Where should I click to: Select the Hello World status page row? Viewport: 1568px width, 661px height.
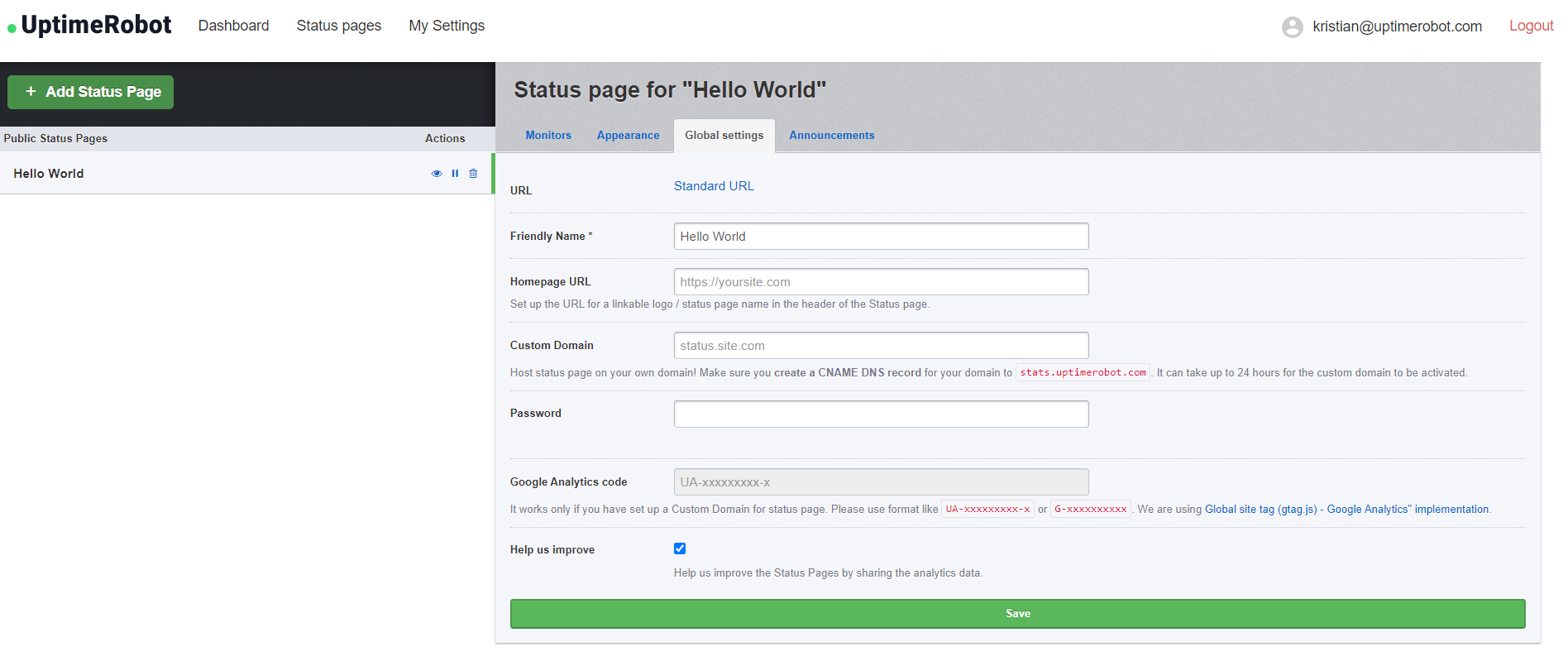point(246,174)
